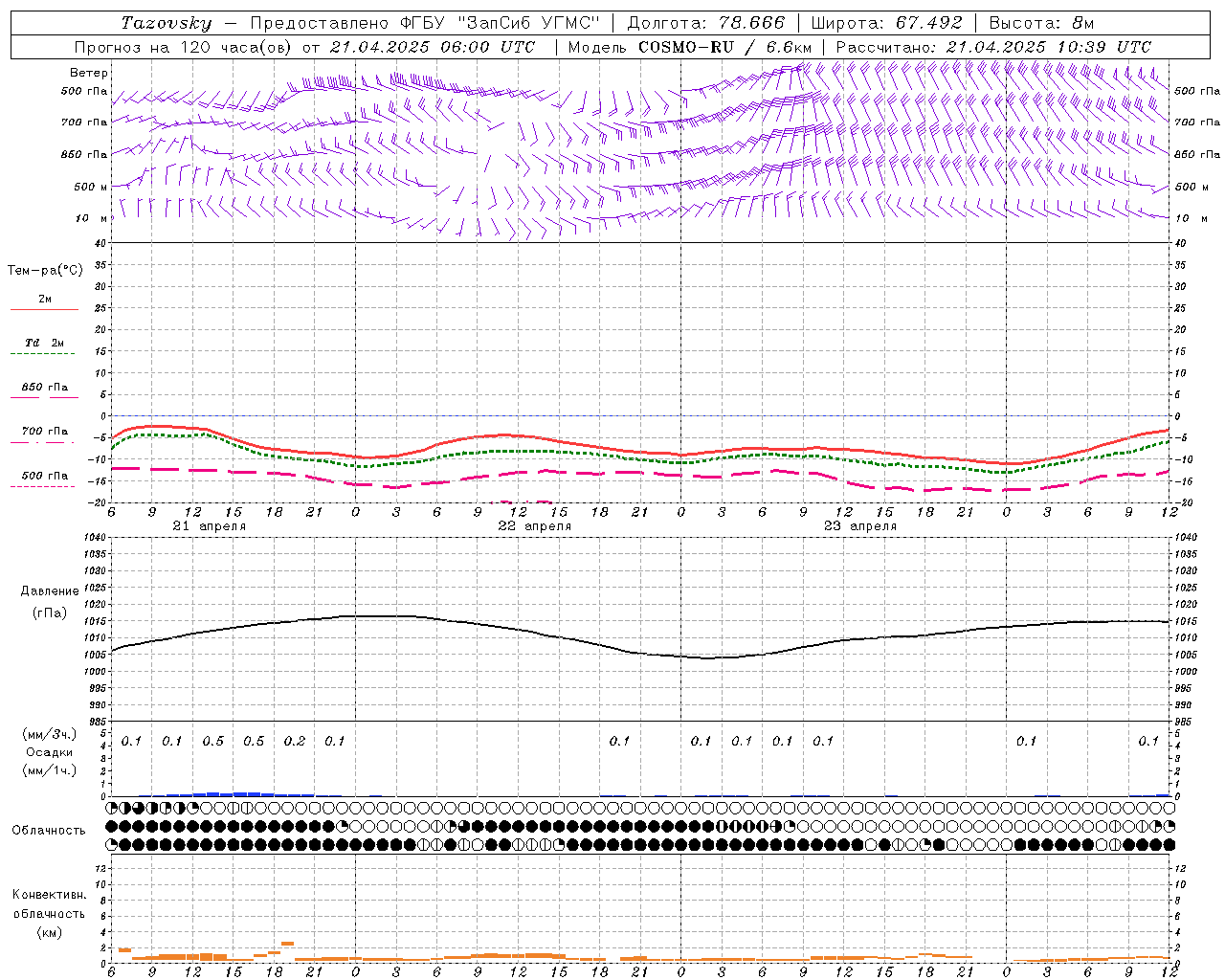Click the Давление pressure chart label
Image resolution: width=1225 pixels, height=980 pixels.
coord(50,591)
